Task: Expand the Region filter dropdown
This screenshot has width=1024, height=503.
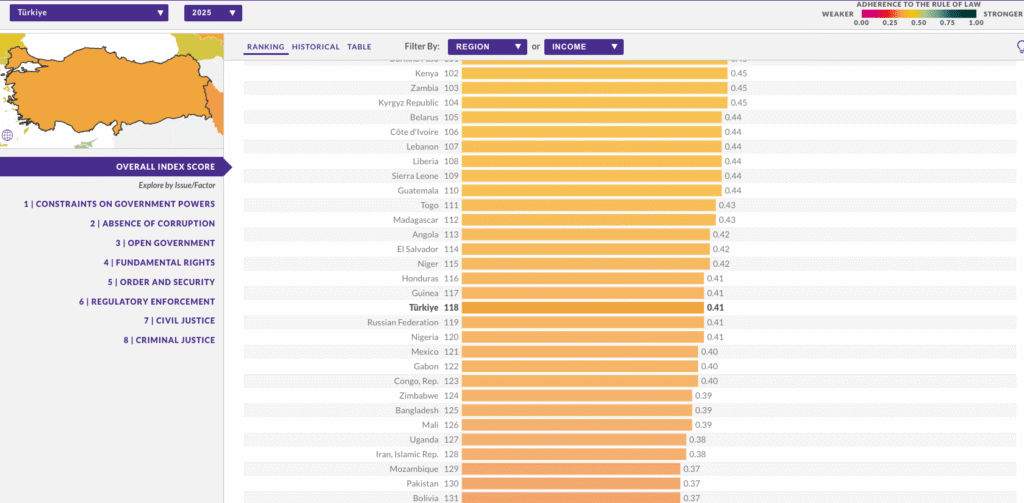Action: 487,47
